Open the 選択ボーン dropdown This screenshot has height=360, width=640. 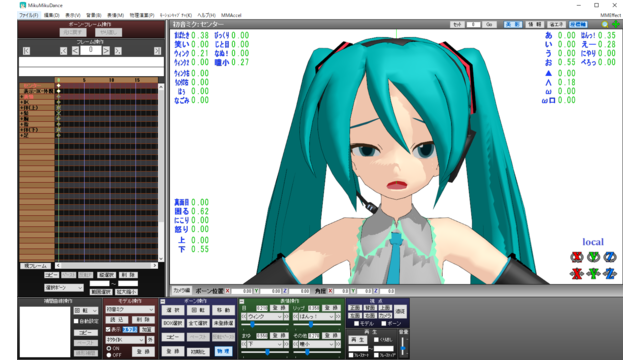64,288
